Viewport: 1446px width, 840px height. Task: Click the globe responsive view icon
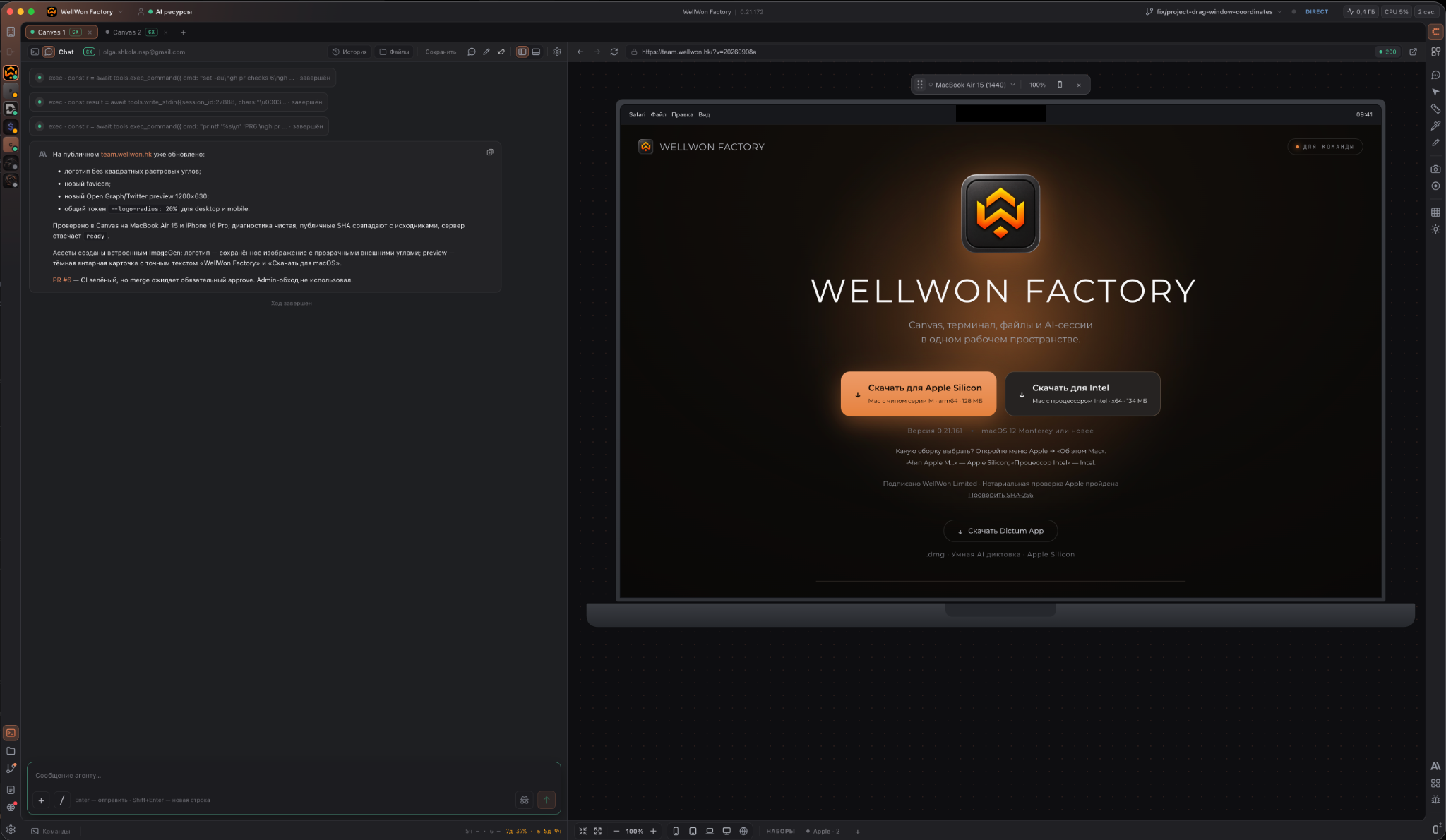[x=743, y=831]
